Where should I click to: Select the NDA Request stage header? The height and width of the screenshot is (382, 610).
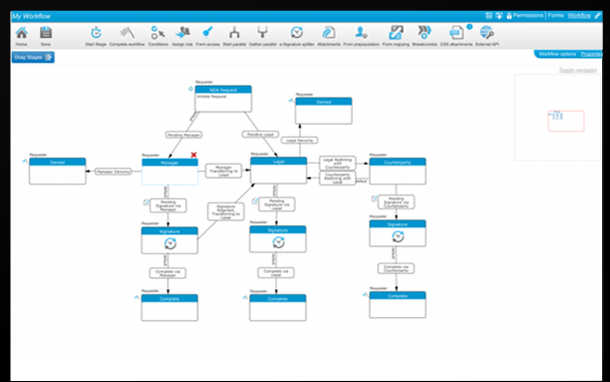(x=223, y=90)
